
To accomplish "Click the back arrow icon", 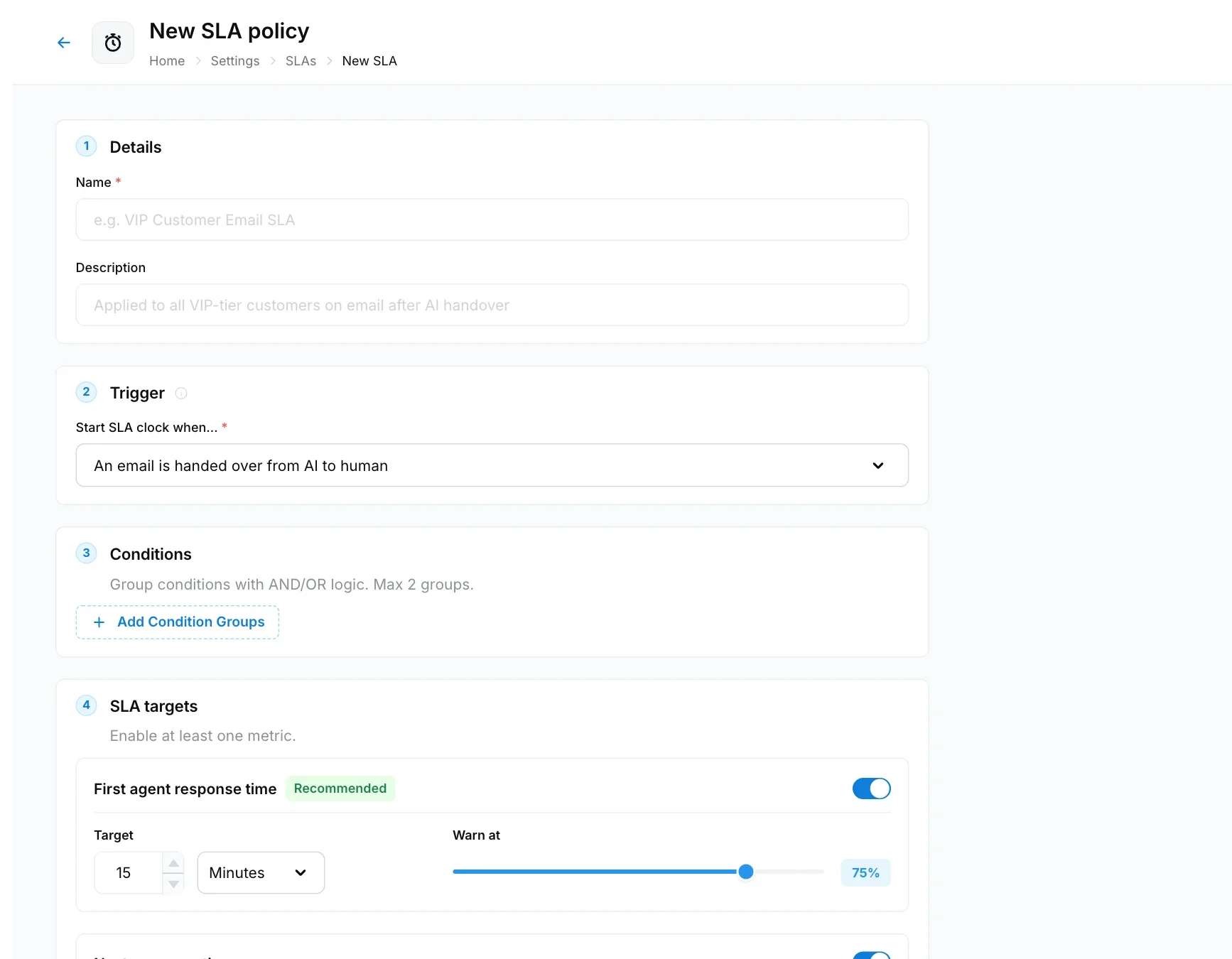I will (64, 43).
